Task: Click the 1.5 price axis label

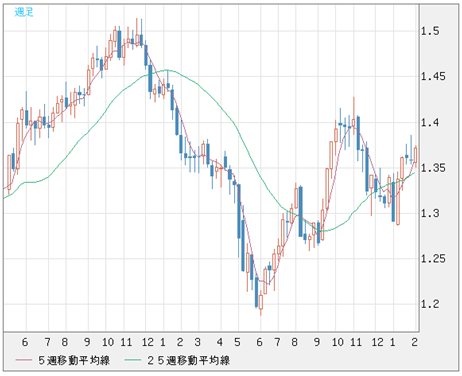Action: (430, 31)
